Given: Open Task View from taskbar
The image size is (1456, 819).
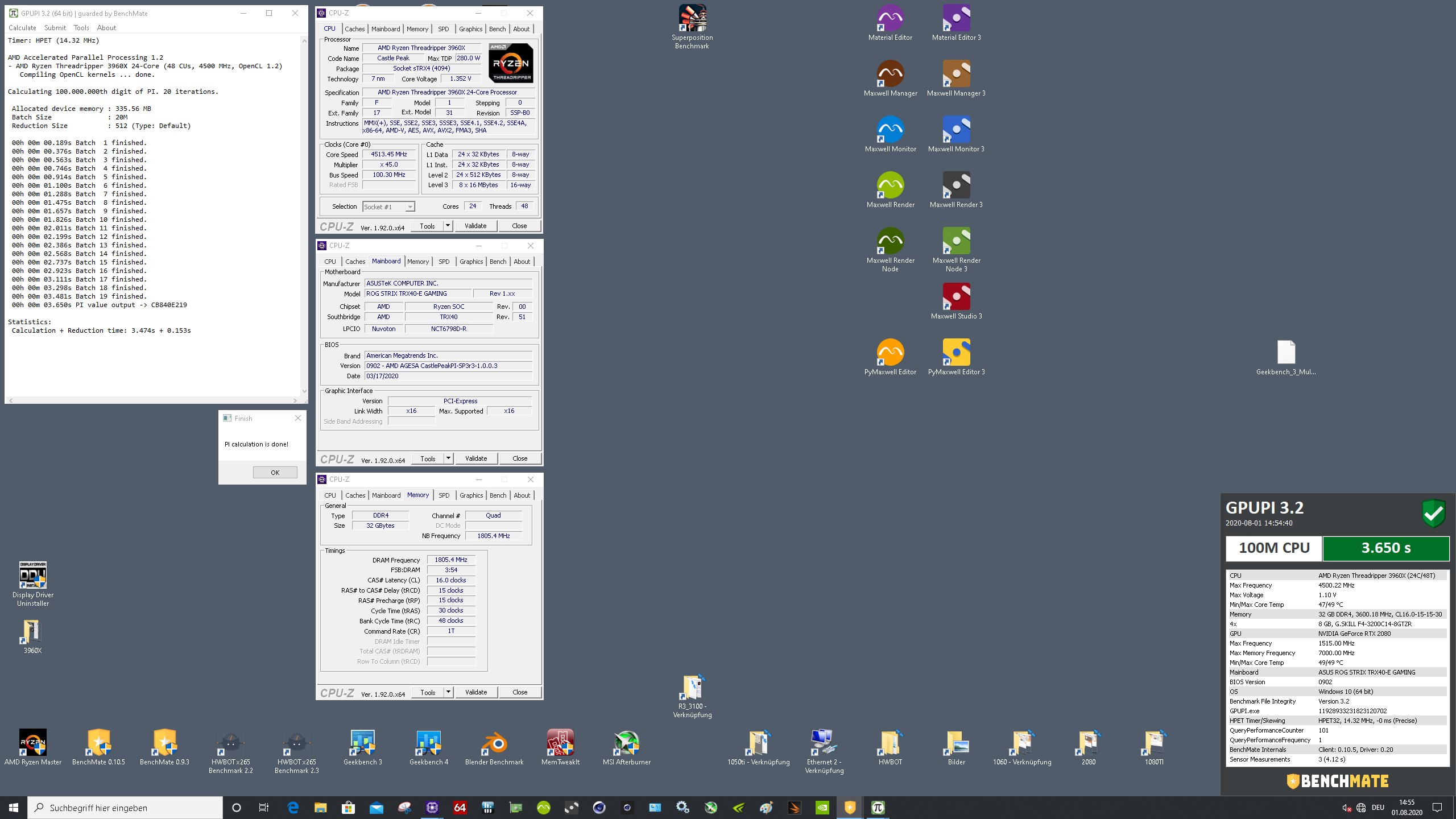Looking at the screenshot, I should pyautogui.click(x=264, y=808).
